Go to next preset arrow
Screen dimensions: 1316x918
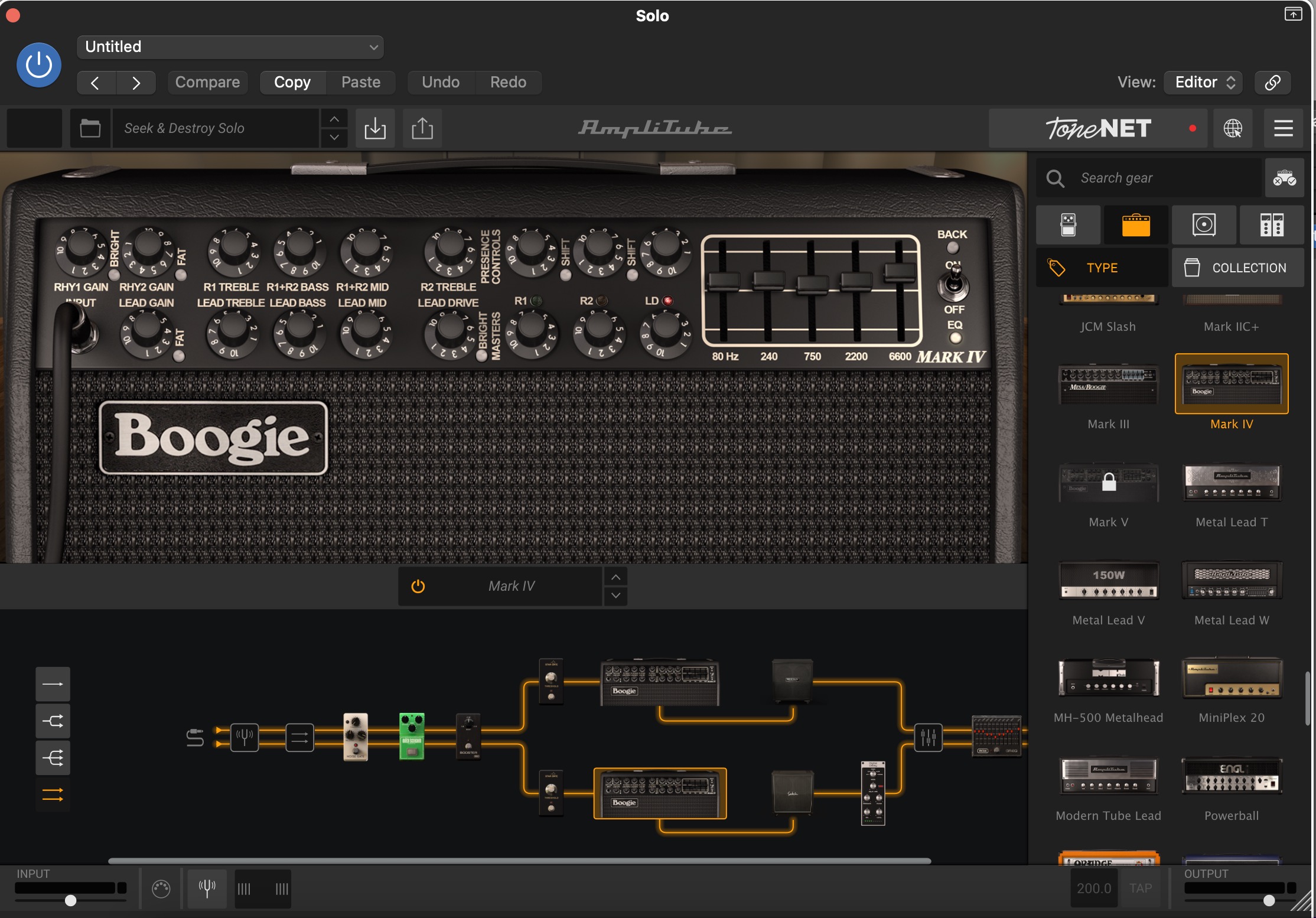tap(136, 83)
